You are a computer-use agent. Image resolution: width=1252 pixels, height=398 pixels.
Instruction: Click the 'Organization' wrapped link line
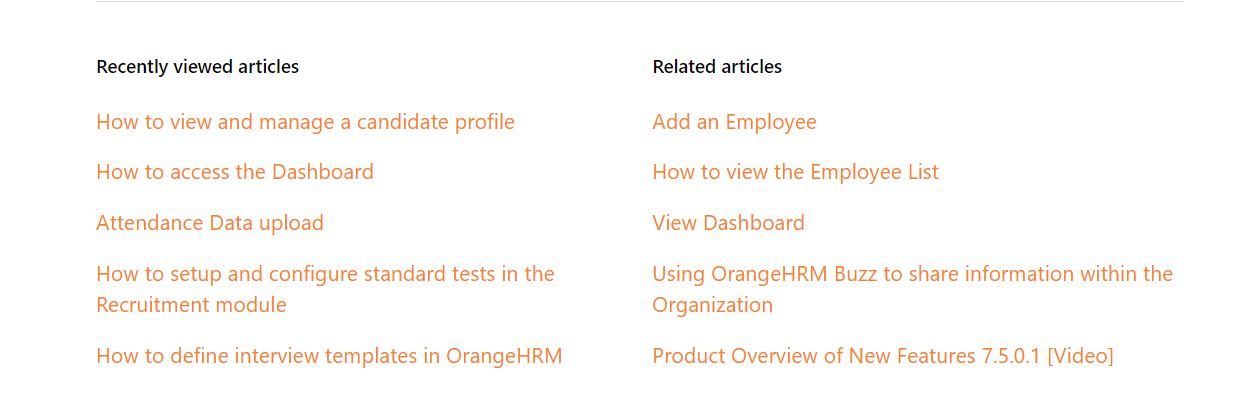(x=712, y=305)
